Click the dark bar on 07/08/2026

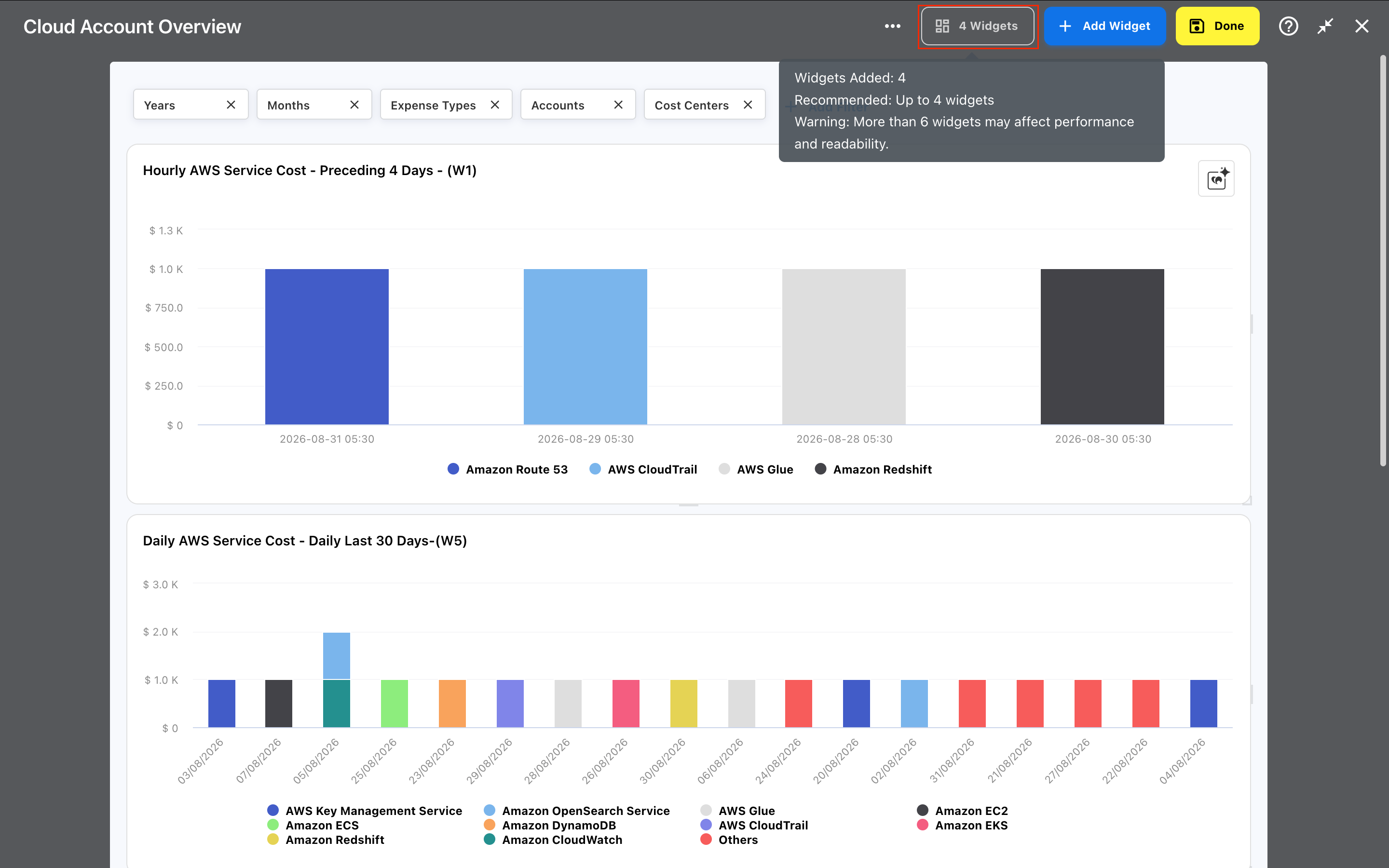[x=278, y=703]
